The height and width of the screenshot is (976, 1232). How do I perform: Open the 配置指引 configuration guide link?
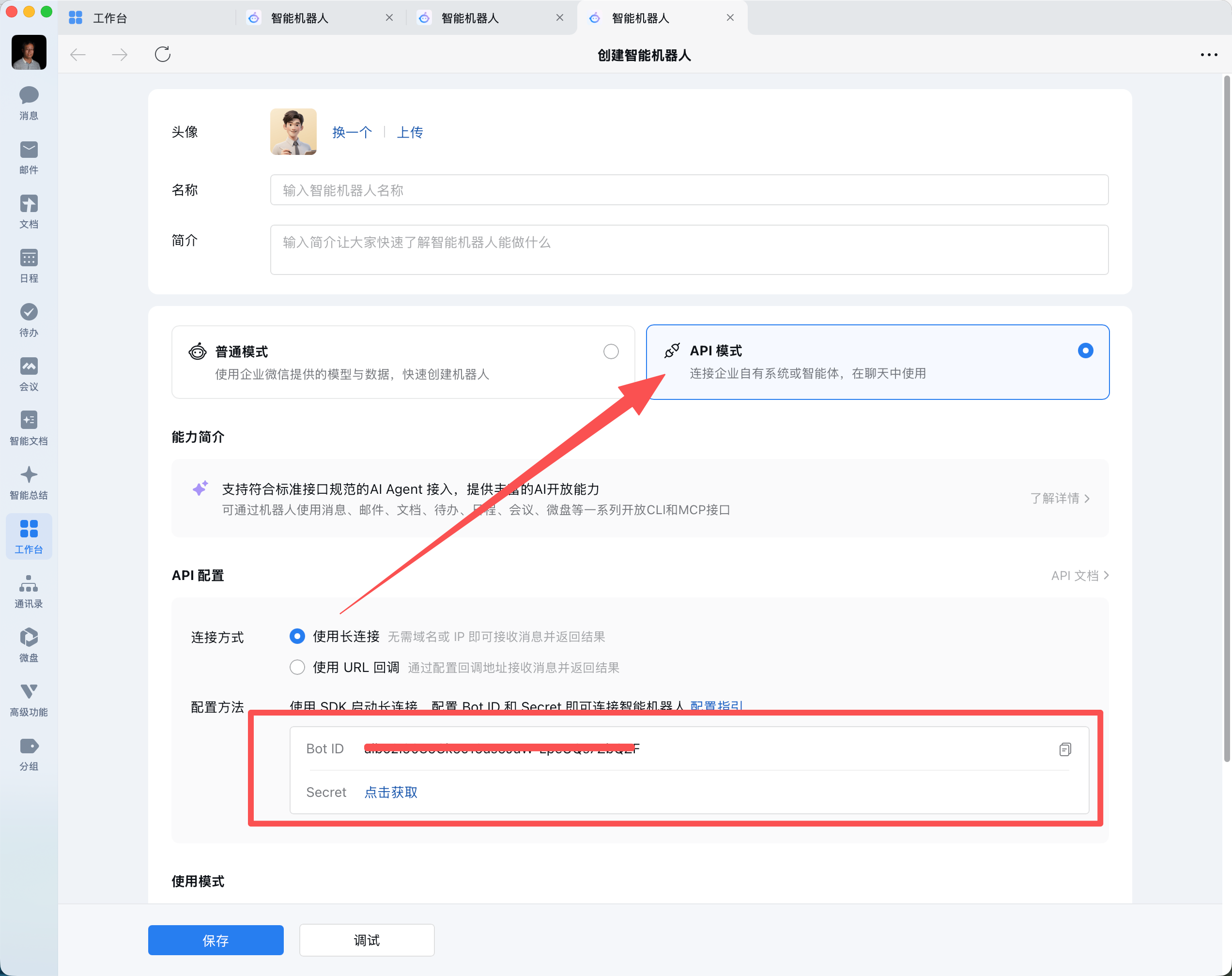[716, 706]
